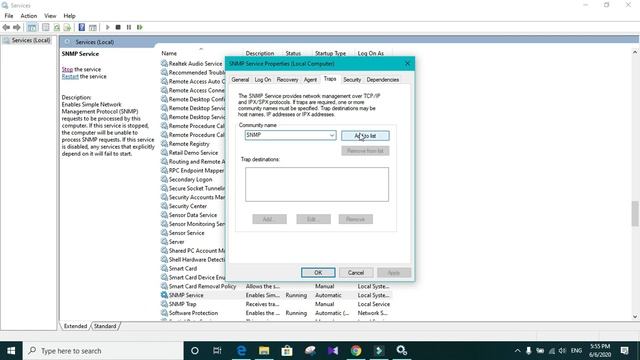Click the gear icon beside Secondary Logon
Viewport: 640px width, 360px height.
[164, 179]
